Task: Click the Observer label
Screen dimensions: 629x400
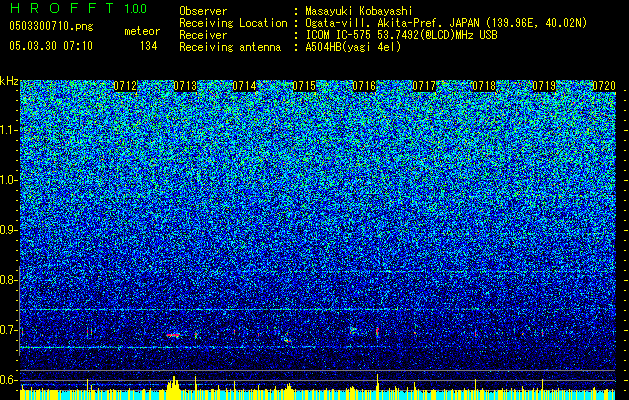Action: pos(203,11)
